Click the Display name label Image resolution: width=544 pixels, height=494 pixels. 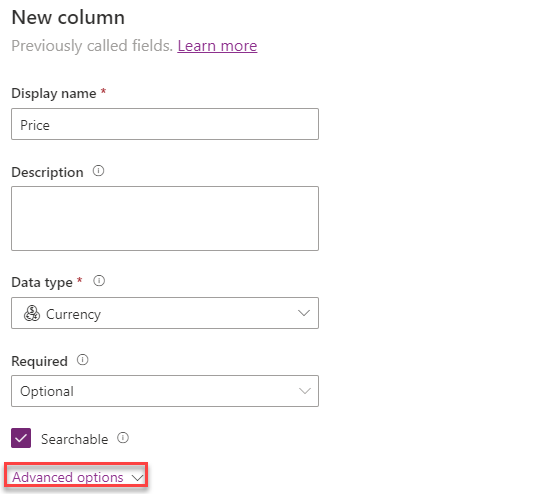click(54, 94)
